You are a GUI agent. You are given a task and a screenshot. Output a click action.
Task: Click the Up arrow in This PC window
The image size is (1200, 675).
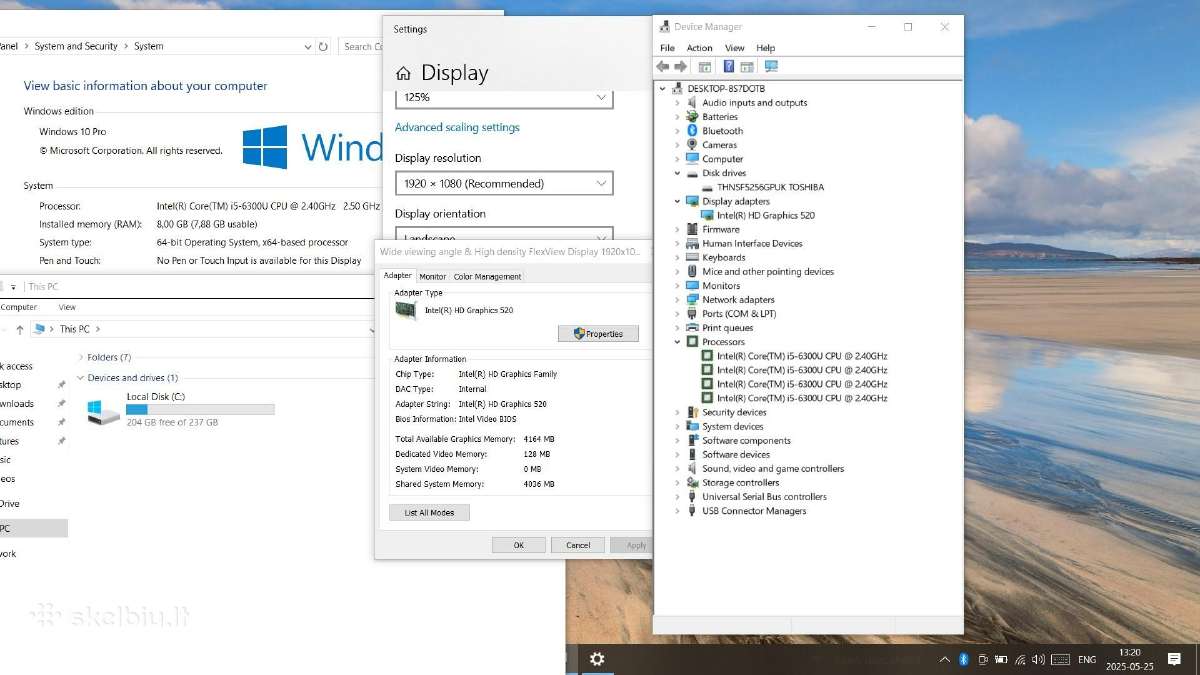tap(19, 329)
